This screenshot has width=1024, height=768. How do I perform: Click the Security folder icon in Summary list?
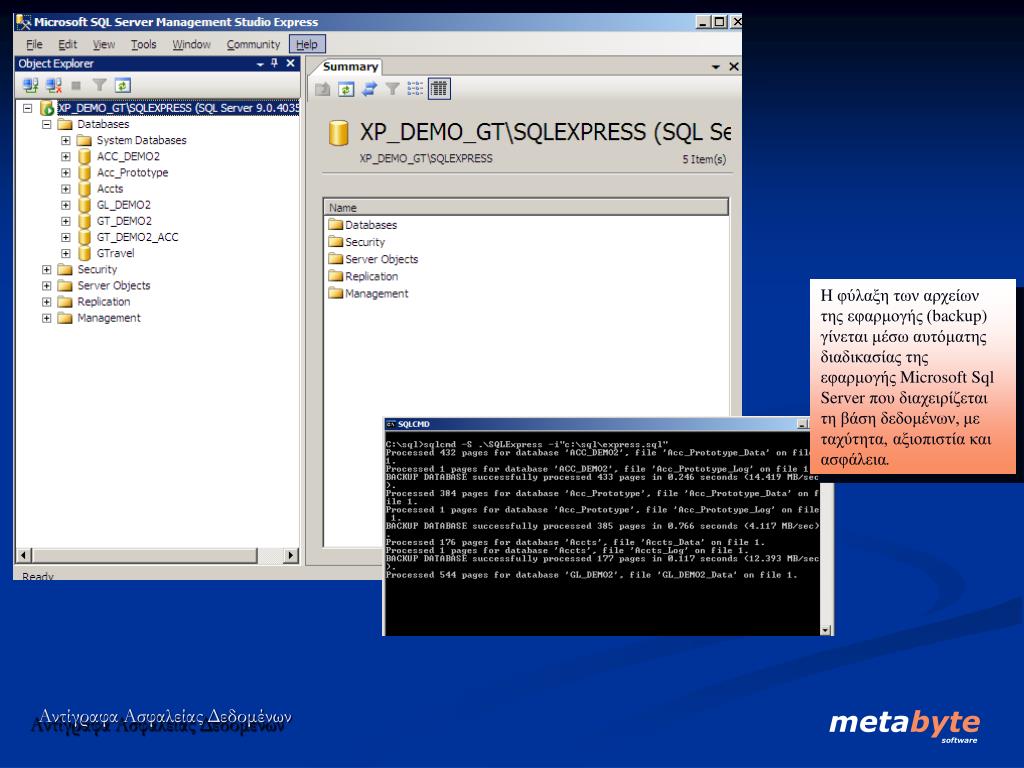(x=336, y=242)
